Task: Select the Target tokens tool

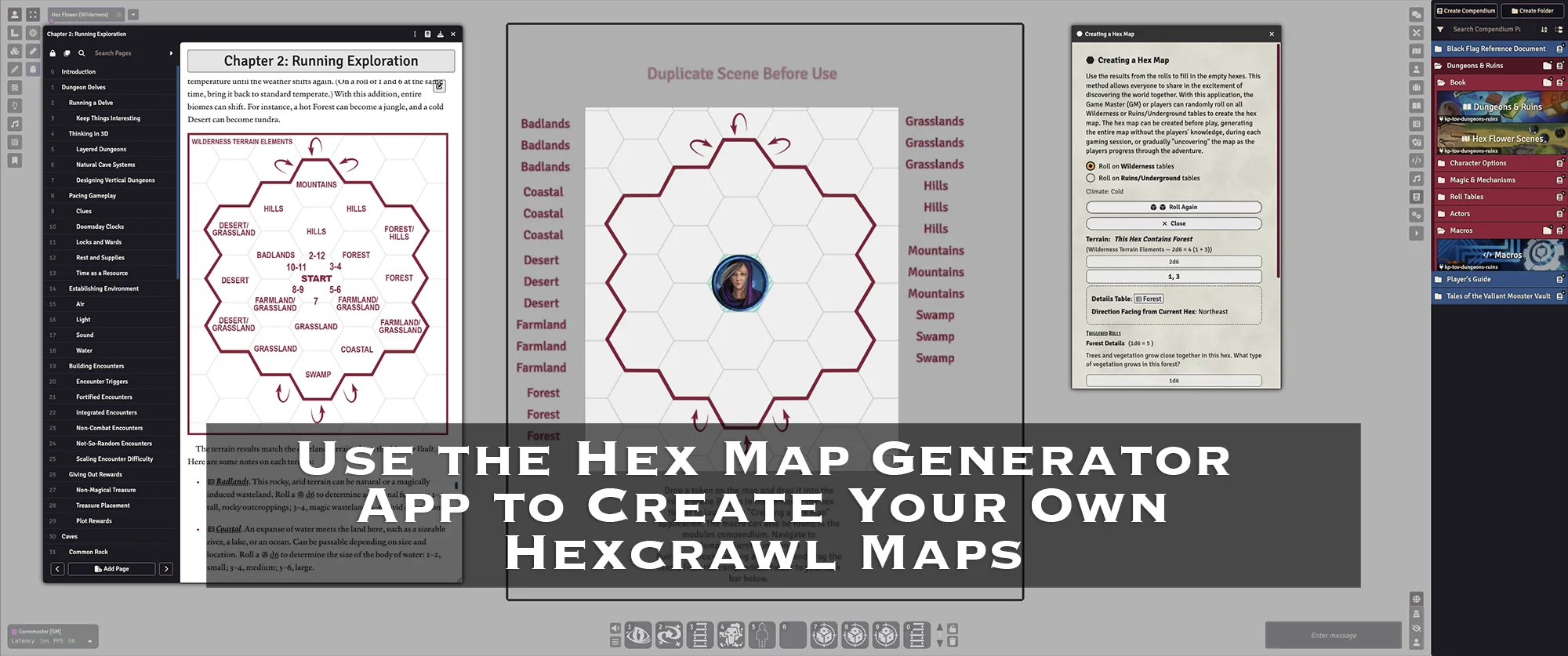Action: click(33, 33)
